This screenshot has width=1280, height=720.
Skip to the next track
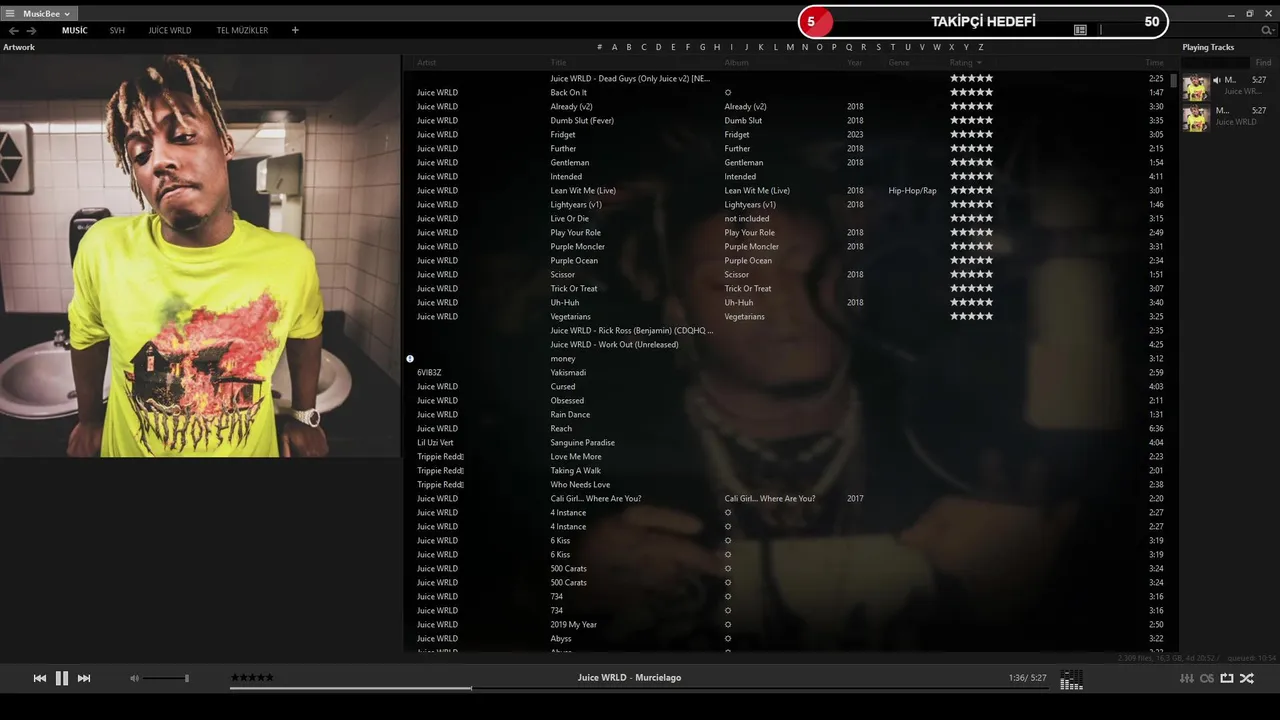tap(84, 678)
